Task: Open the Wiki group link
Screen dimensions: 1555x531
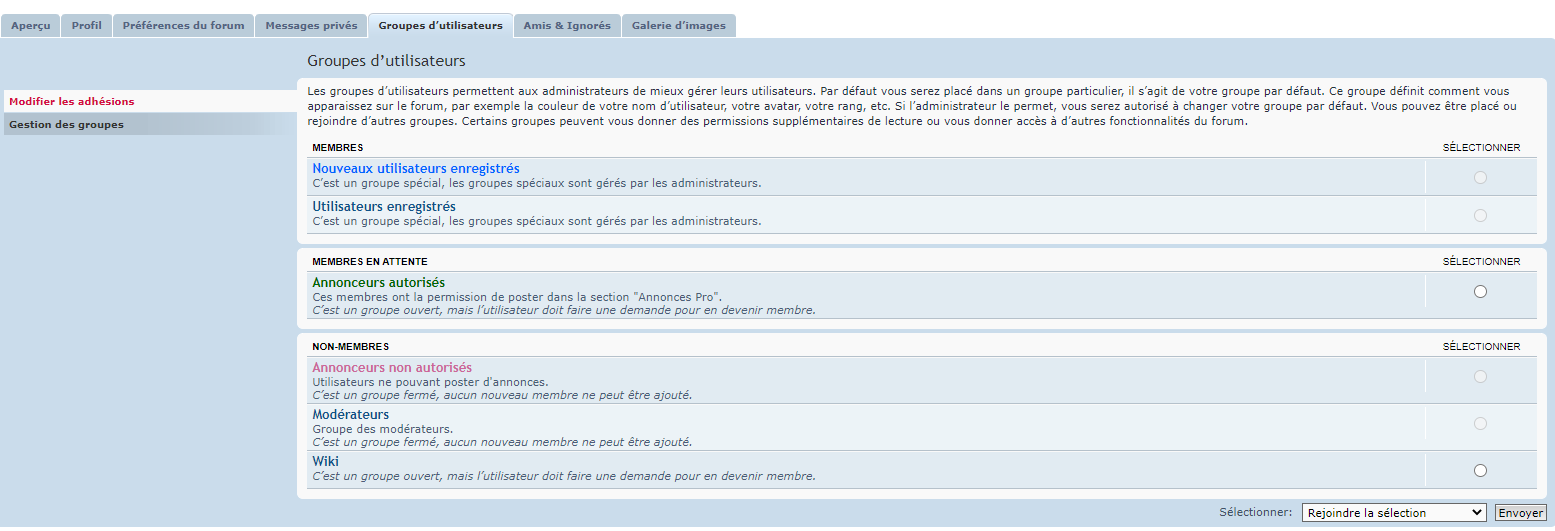Action: (326, 462)
